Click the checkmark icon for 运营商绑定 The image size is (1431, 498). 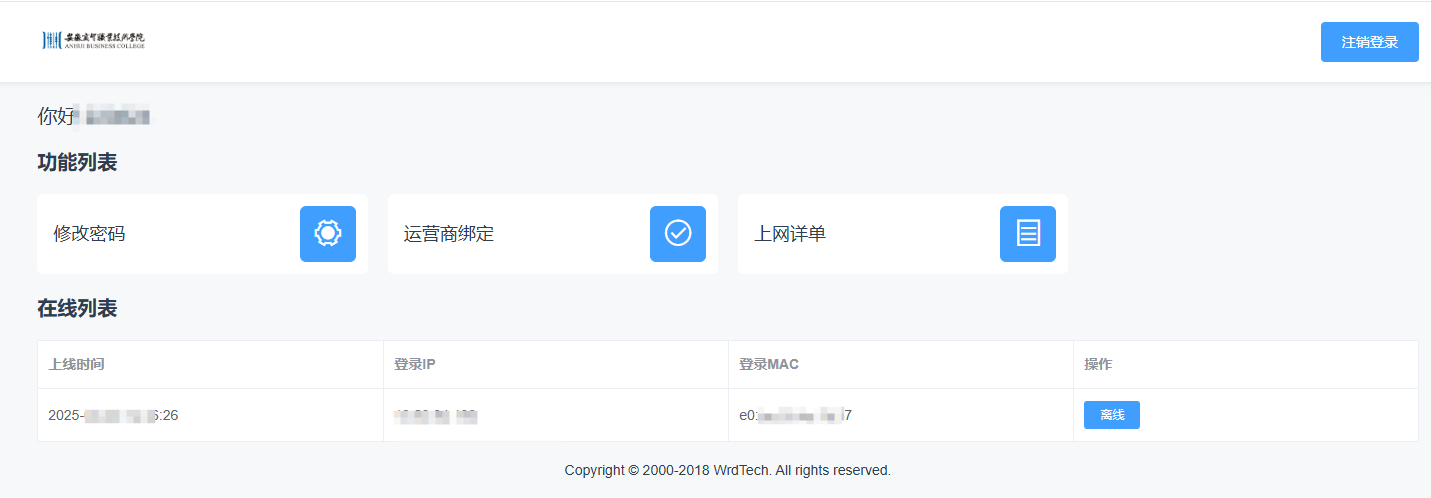point(678,234)
